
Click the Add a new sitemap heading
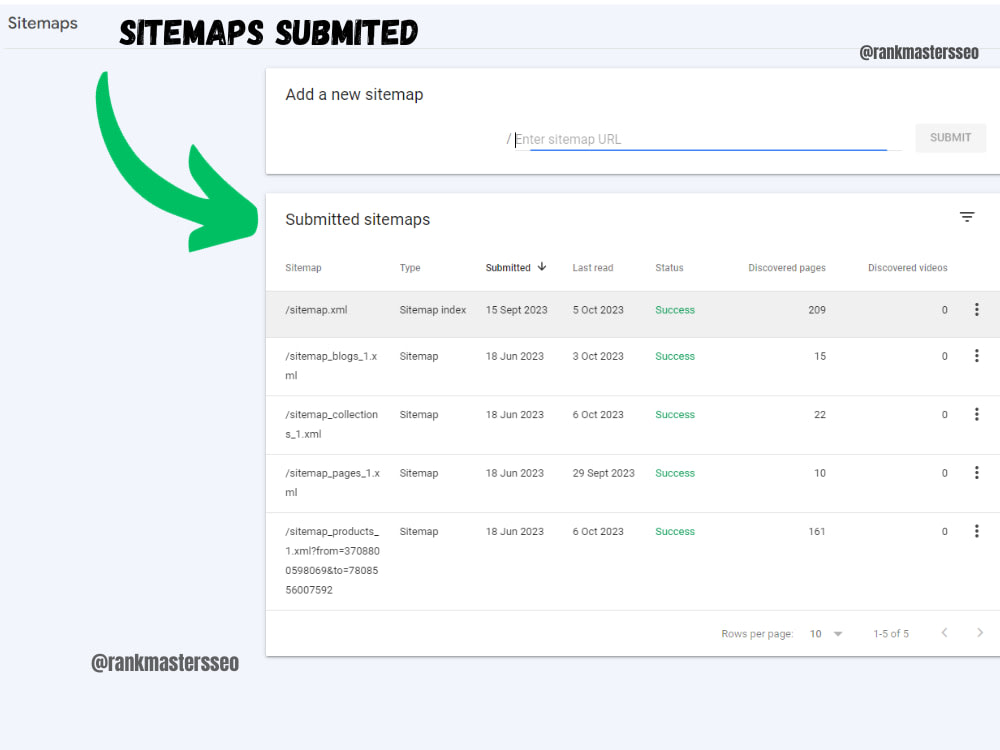point(354,94)
